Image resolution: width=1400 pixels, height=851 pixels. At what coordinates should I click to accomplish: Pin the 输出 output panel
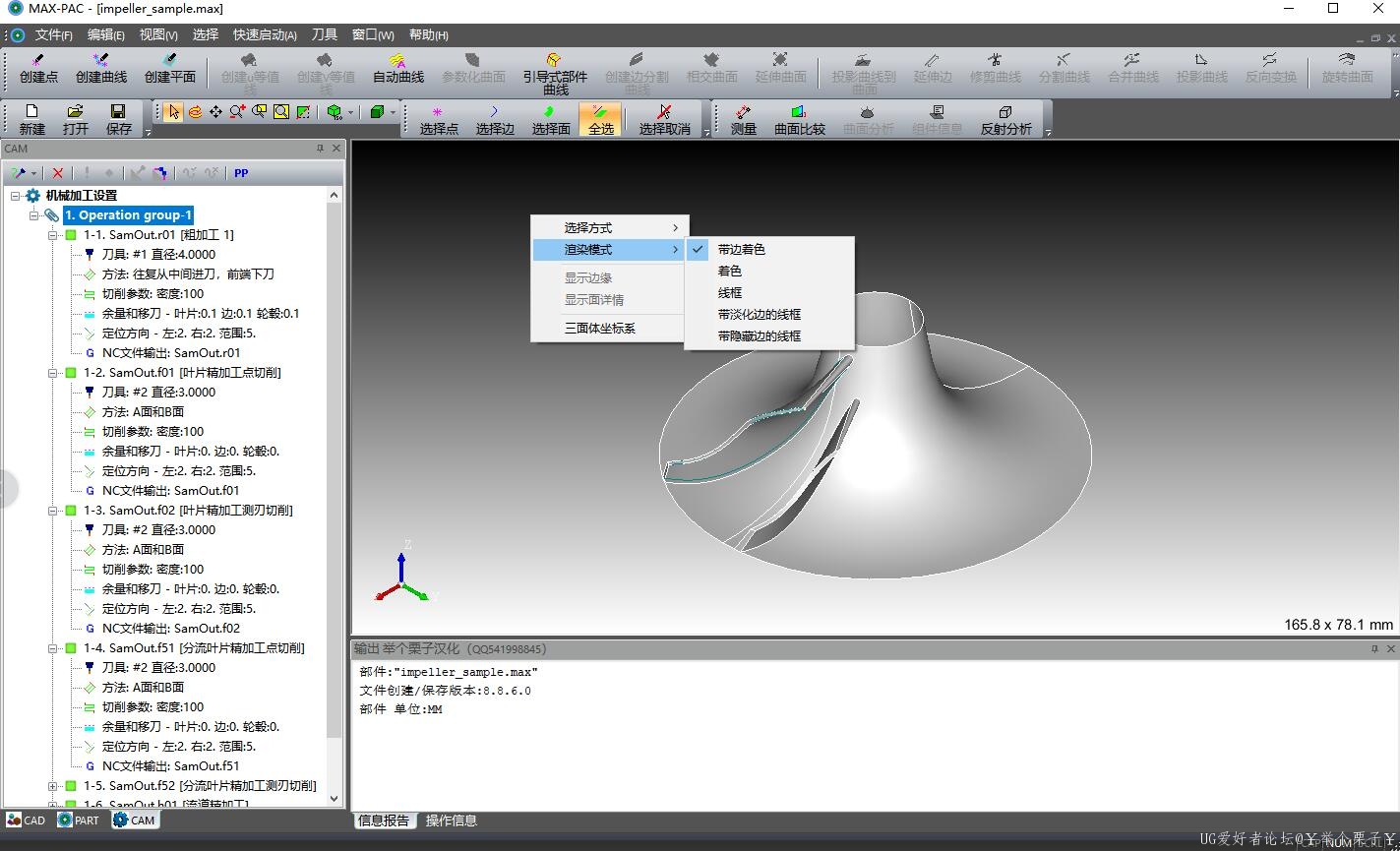1374,649
